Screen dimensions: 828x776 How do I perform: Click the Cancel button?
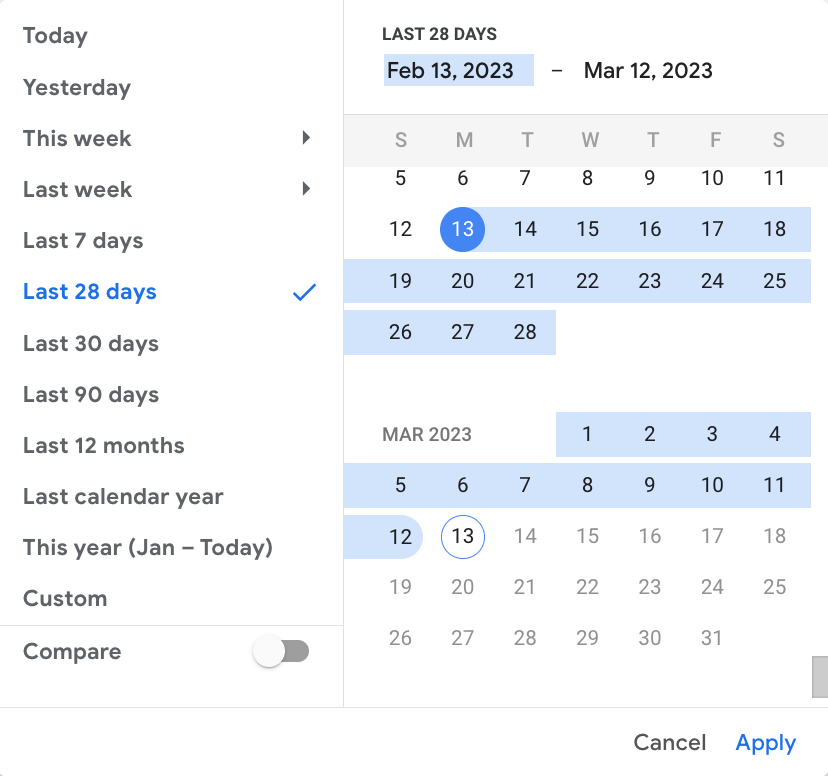669,742
